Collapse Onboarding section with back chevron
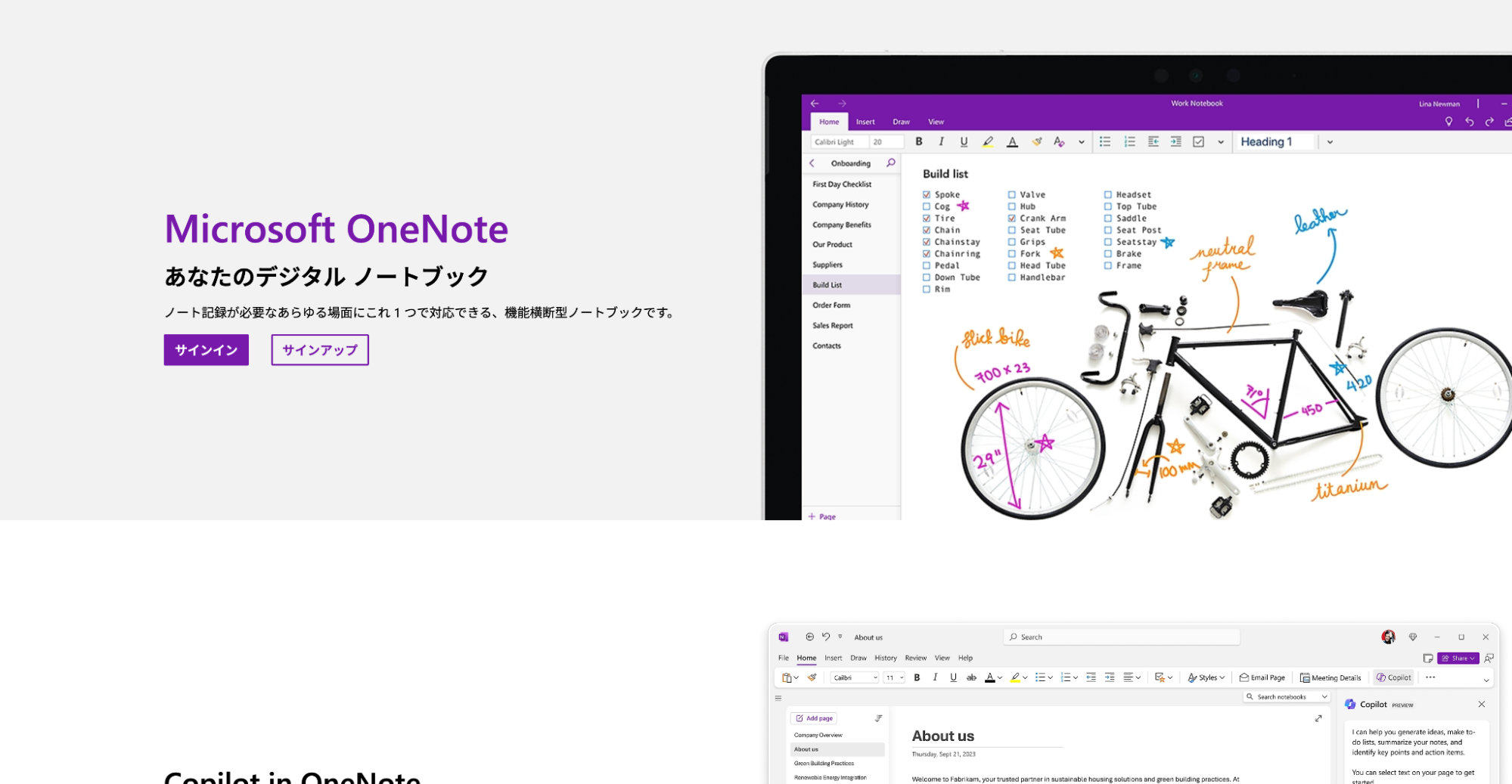Screen dimensions: 1512x784 pos(812,163)
